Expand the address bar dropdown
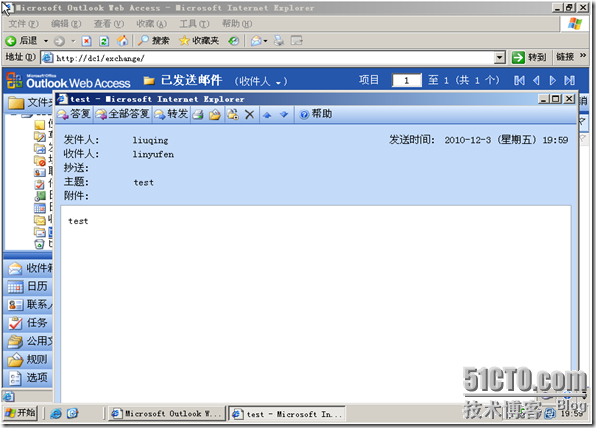 point(500,58)
